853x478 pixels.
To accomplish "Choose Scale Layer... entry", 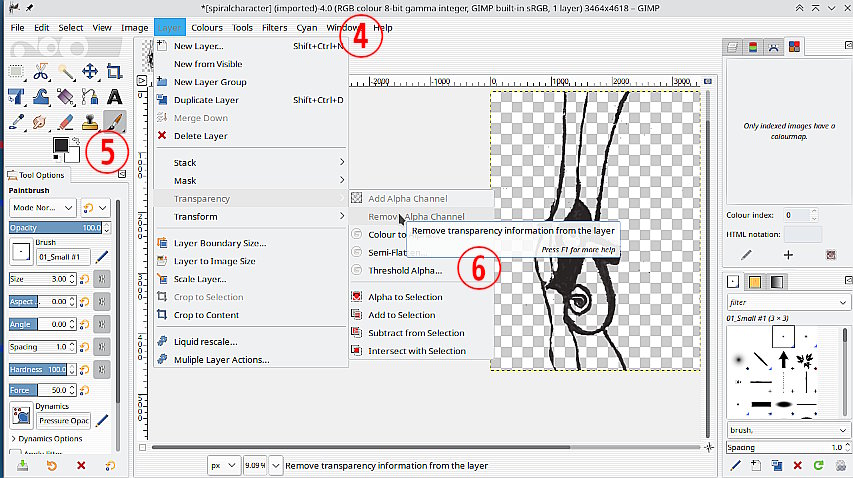I will tap(251, 279).
